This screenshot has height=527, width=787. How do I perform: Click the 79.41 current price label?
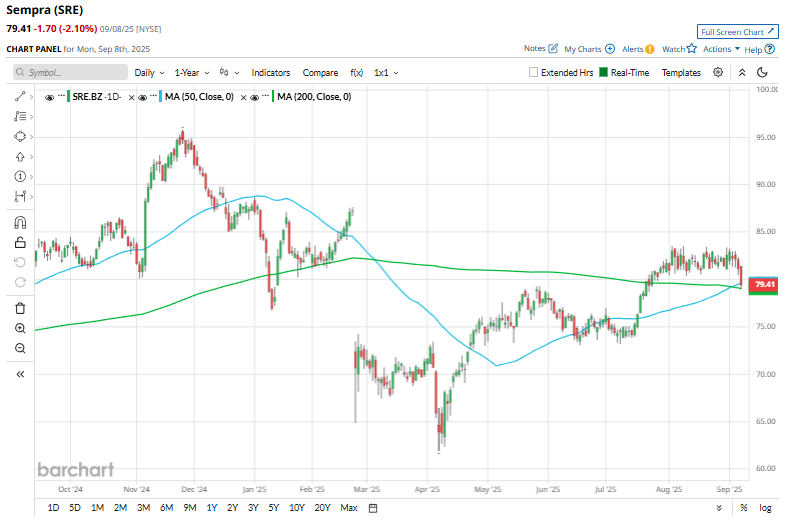[764, 285]
